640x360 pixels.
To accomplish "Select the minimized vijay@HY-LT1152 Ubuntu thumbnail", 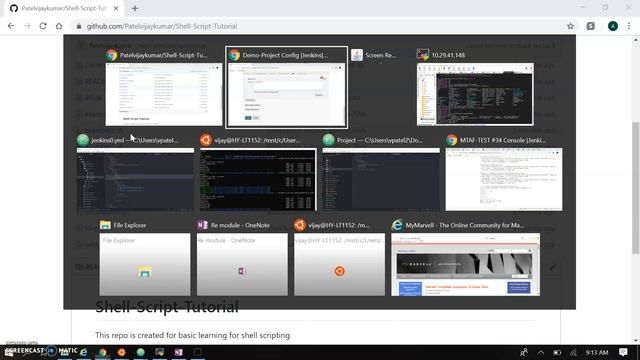I will pos(339,264).
